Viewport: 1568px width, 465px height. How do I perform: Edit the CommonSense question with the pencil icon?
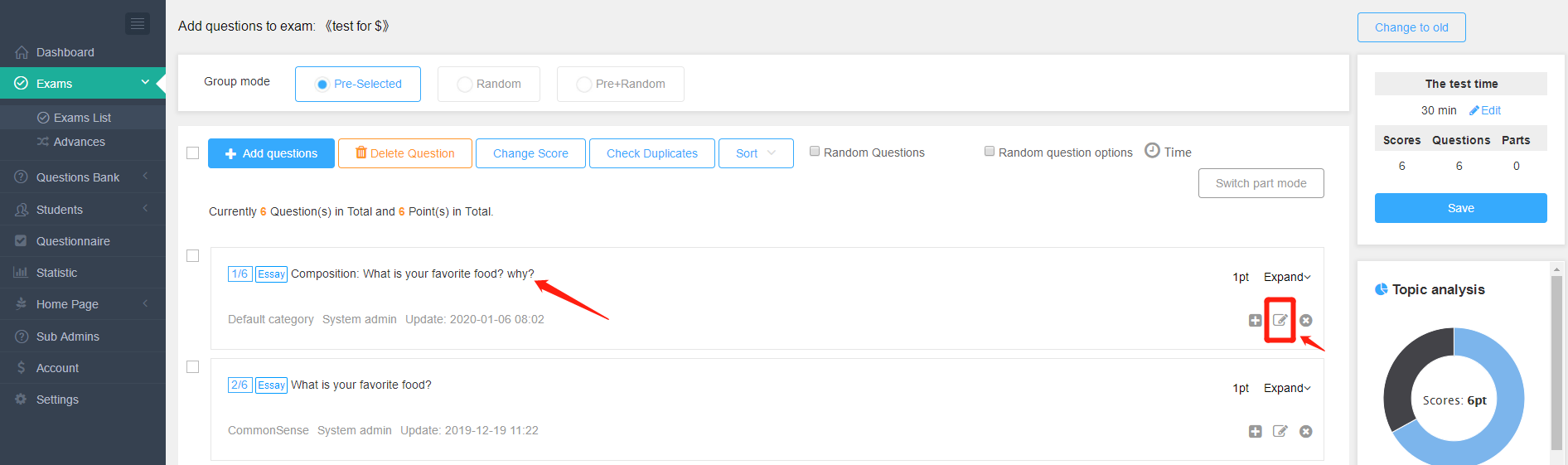(1280, 431)
